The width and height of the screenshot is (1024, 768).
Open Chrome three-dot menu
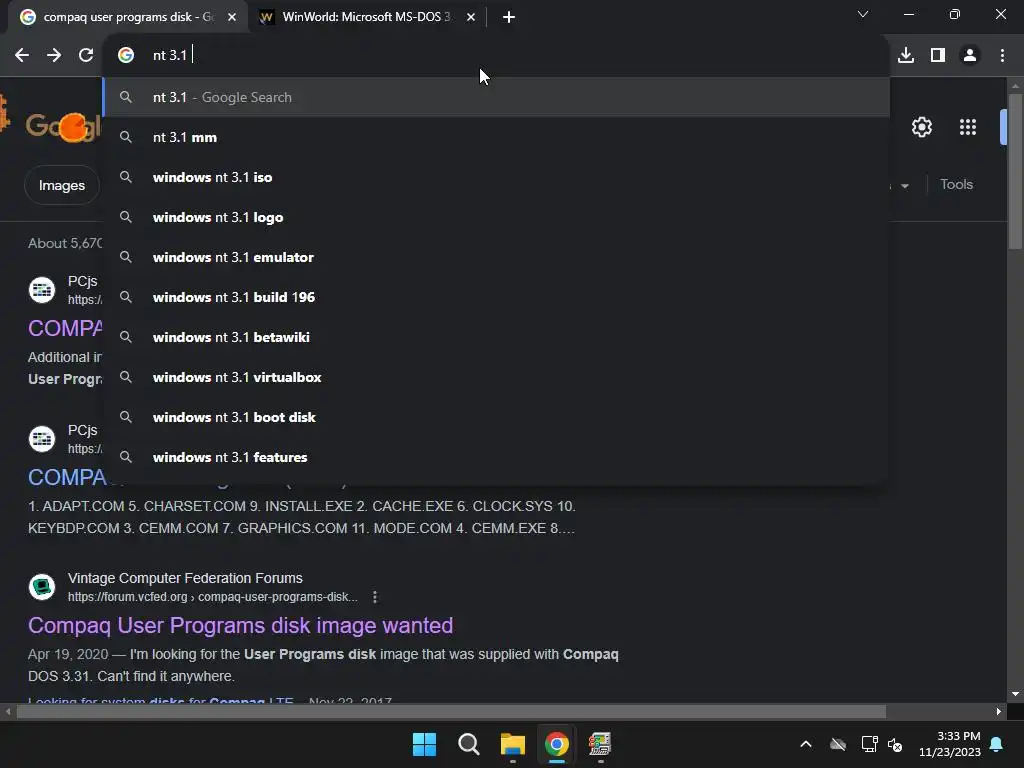[1002, 56]
